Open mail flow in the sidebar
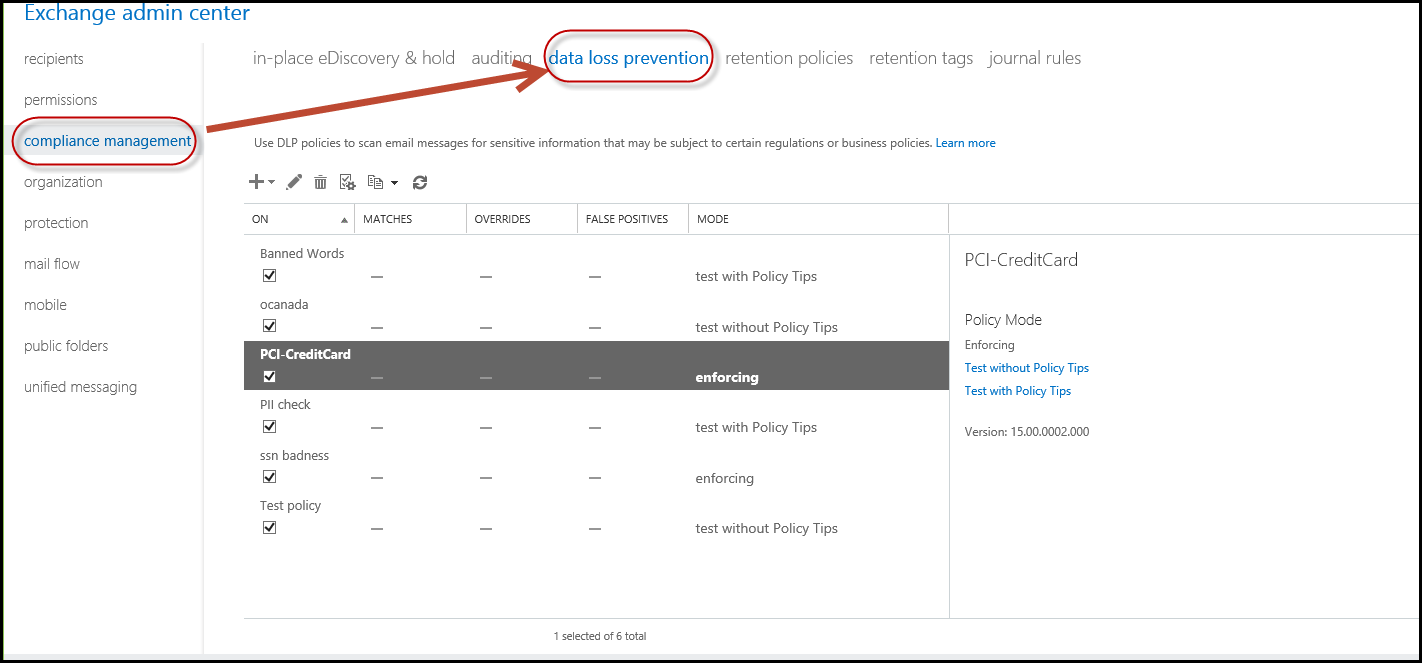The image size is (1422, 663). [x=52, y=264]
